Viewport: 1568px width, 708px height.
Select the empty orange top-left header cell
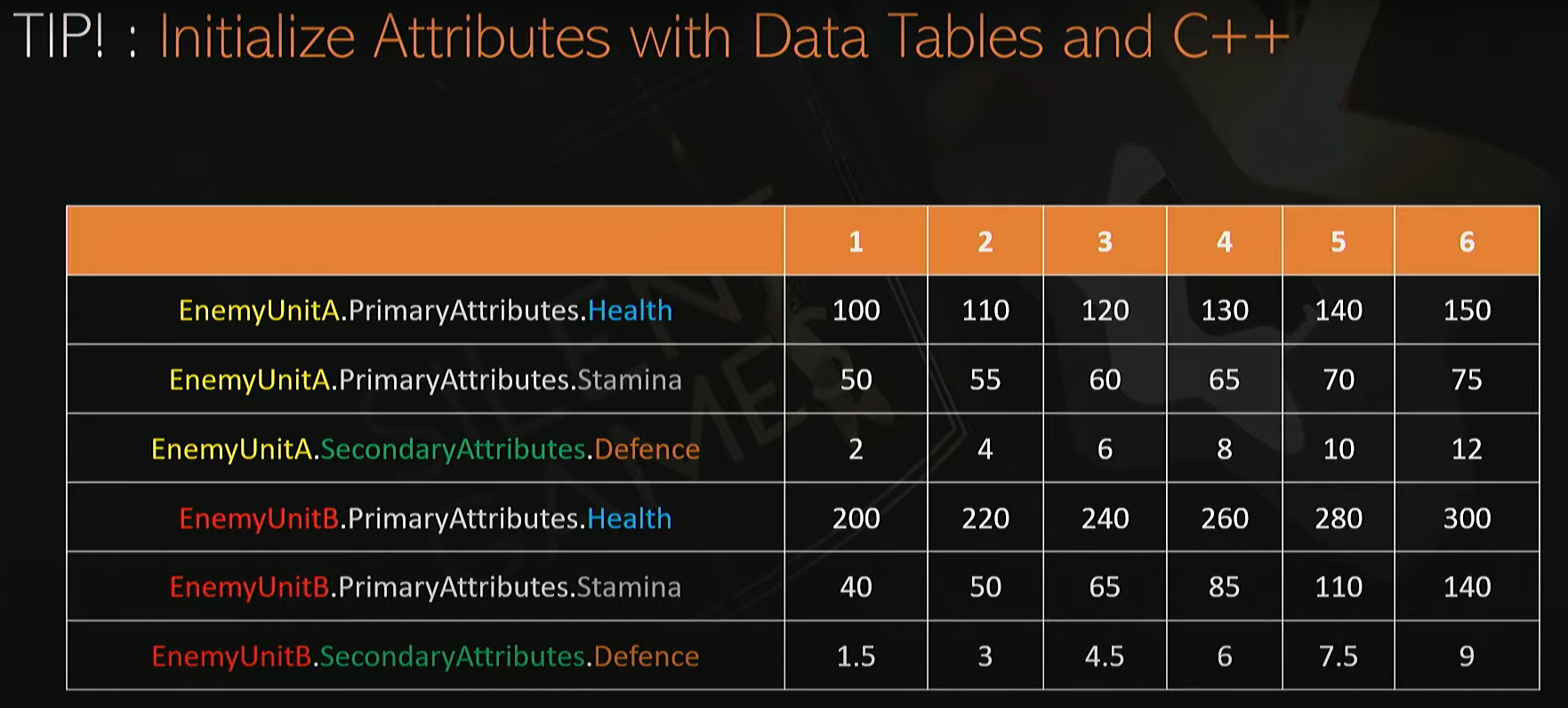425,241
